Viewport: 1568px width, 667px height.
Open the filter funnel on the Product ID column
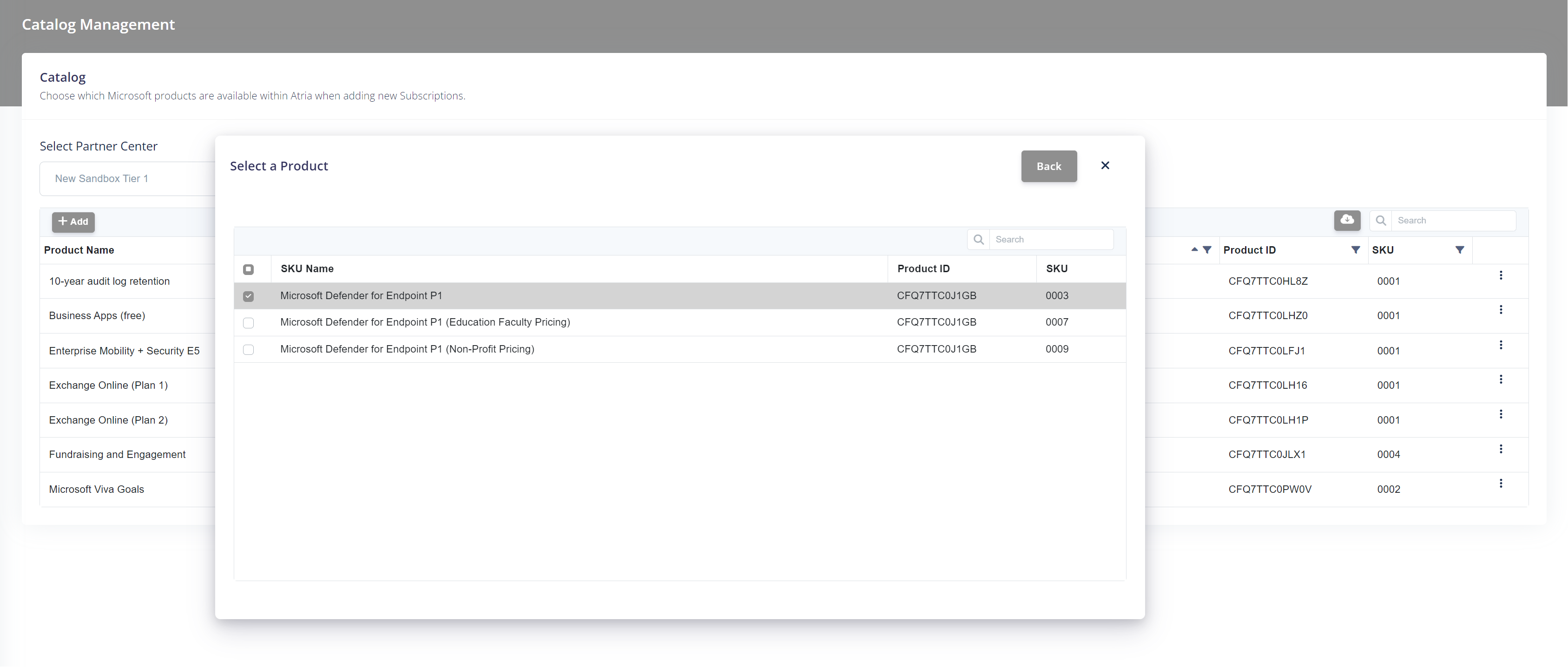point(1356,249)
